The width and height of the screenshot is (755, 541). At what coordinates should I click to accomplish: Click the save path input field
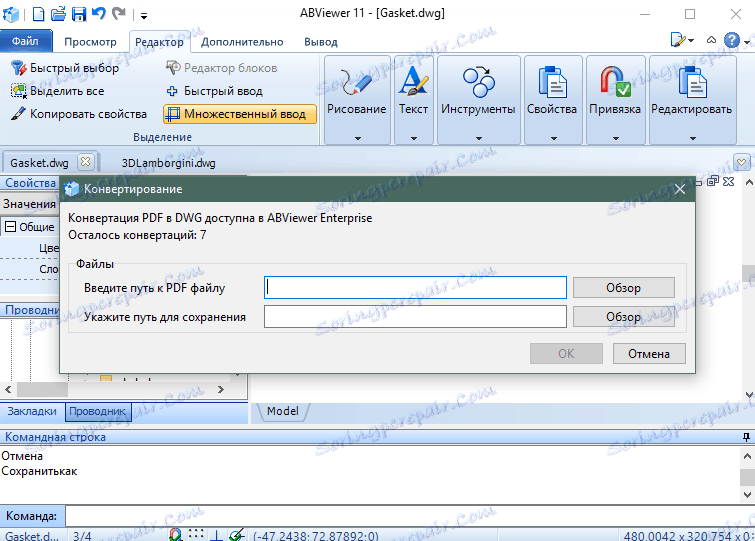coord(415,316)
